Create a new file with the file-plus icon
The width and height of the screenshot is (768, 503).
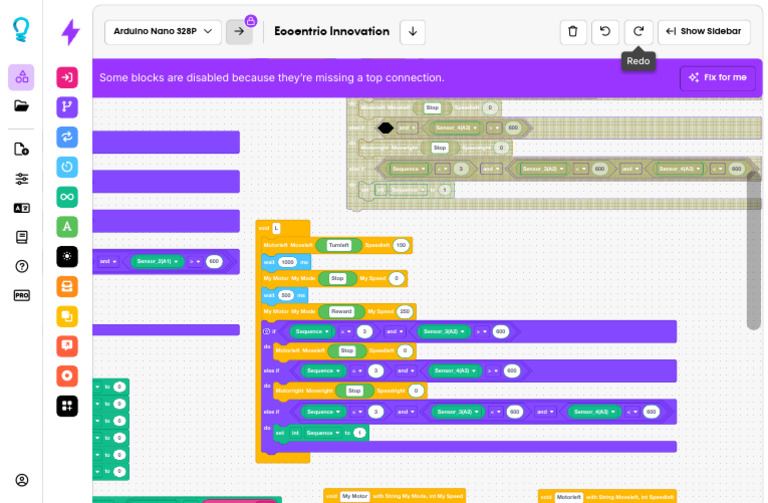(x=21, y=149)
